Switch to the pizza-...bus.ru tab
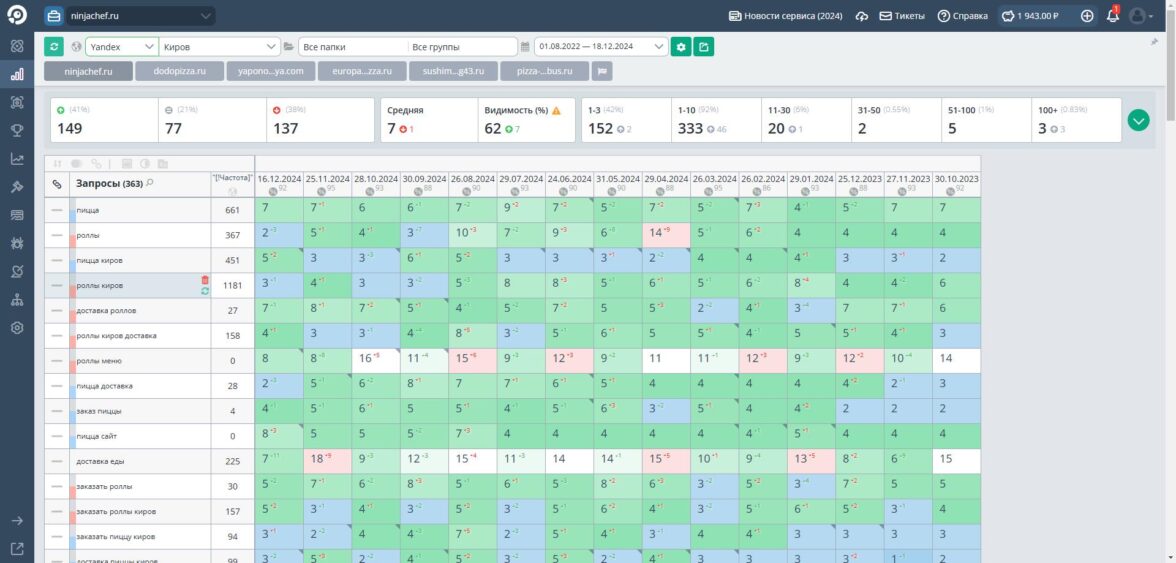The image size is (1176, 563). (544, 71)
